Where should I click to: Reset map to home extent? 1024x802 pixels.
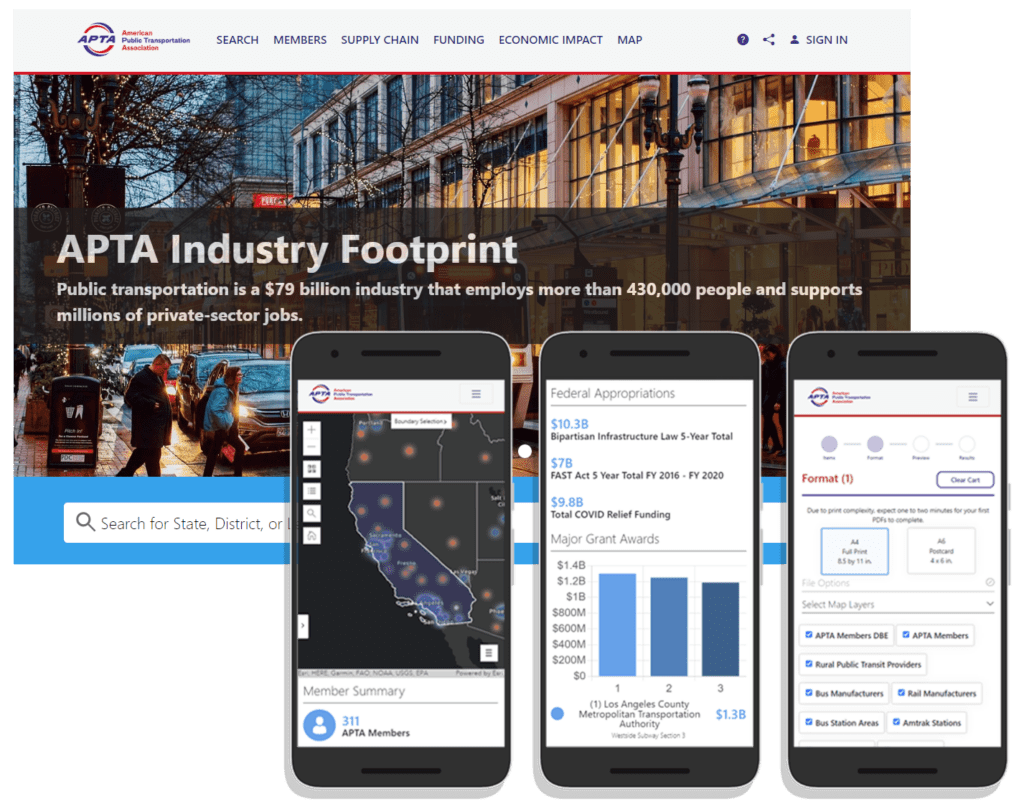pyautogui.click(x=311, y=536)
